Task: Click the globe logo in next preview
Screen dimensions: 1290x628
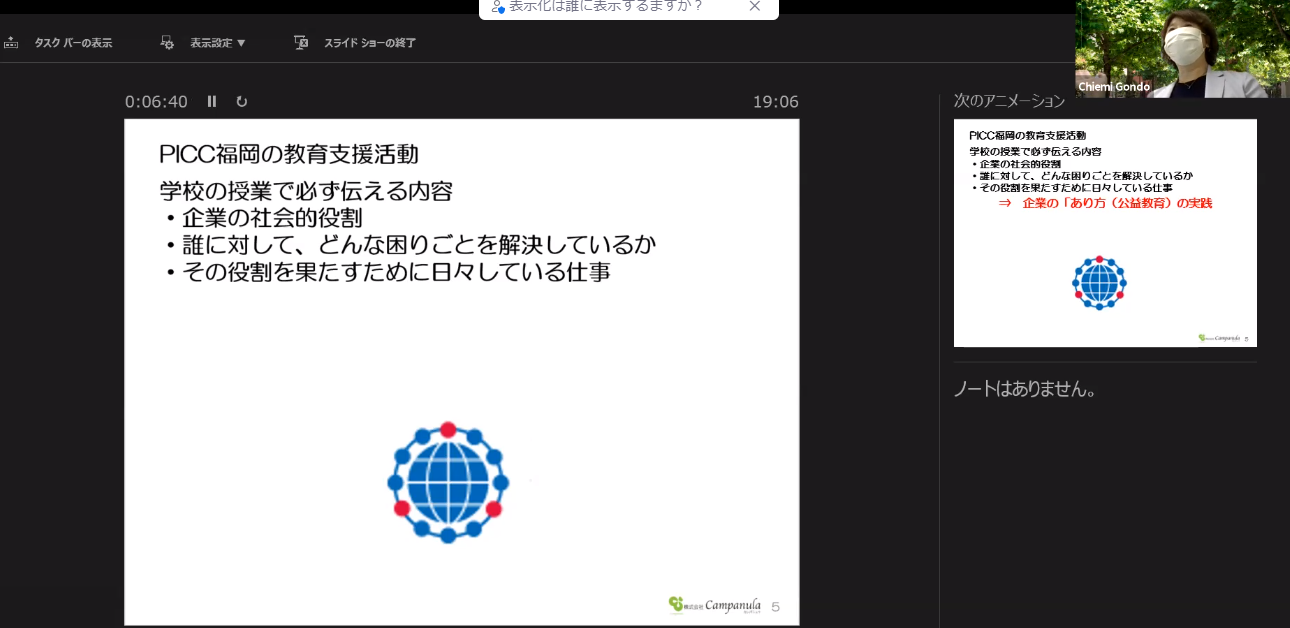Action: [1099, 283]
